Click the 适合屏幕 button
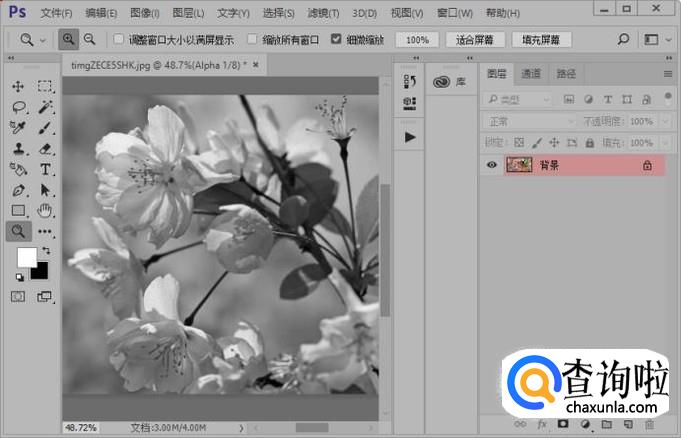Screen dimensions: 681x438 [x=477, y=40]
